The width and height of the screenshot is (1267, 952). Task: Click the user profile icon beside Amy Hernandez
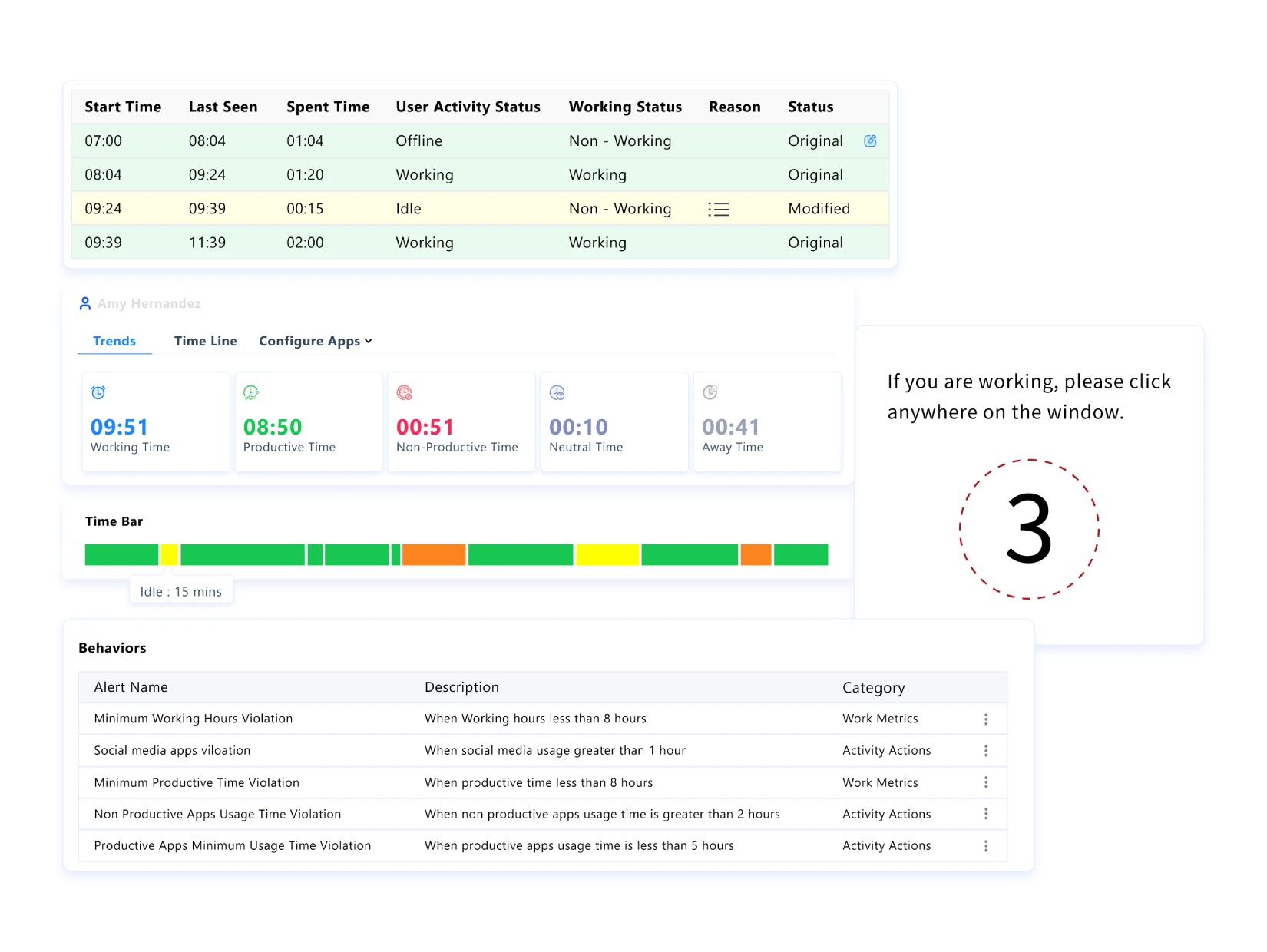(x=84, y=303)
